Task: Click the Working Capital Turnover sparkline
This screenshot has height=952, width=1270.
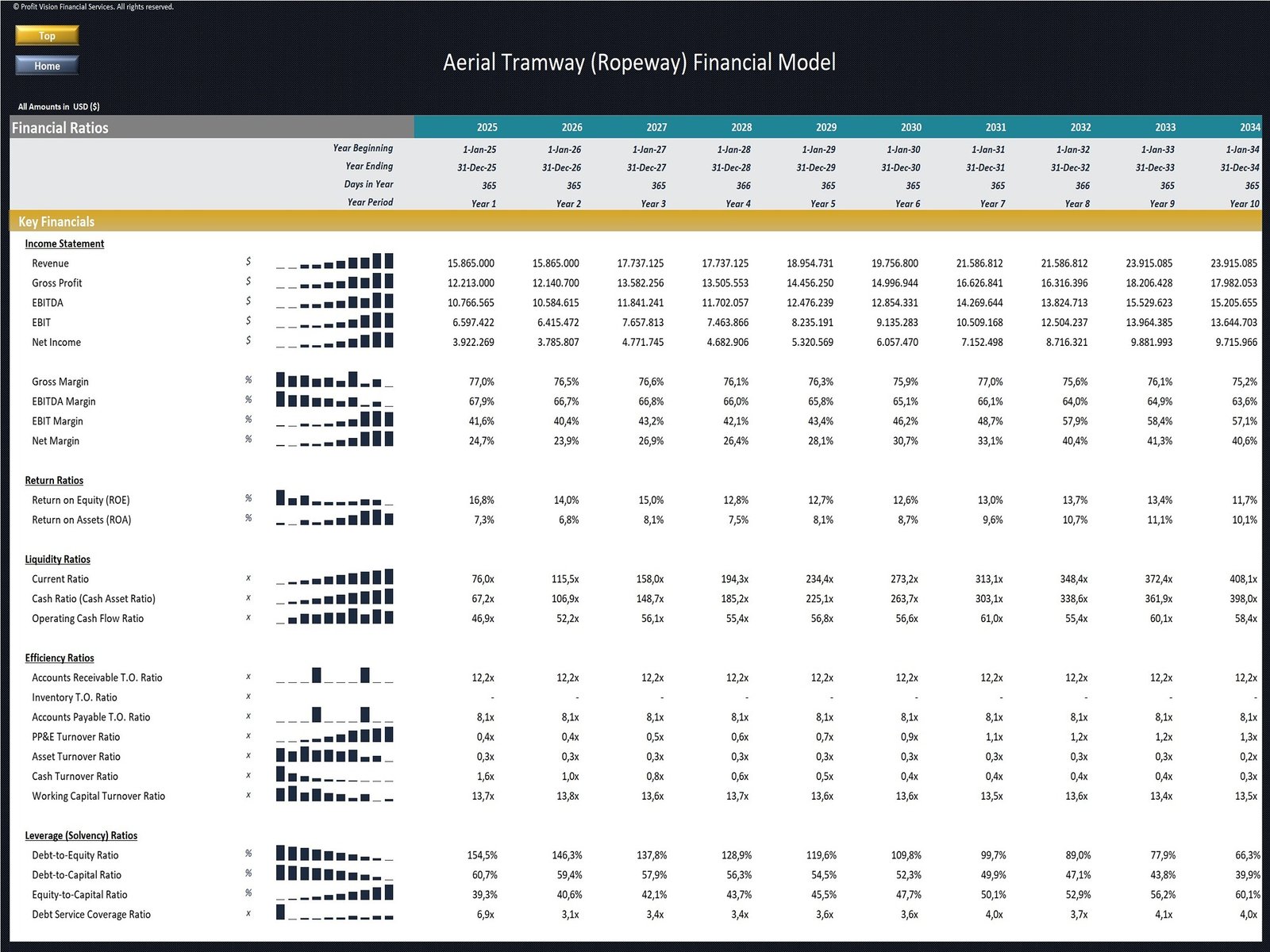Action: 333,795
